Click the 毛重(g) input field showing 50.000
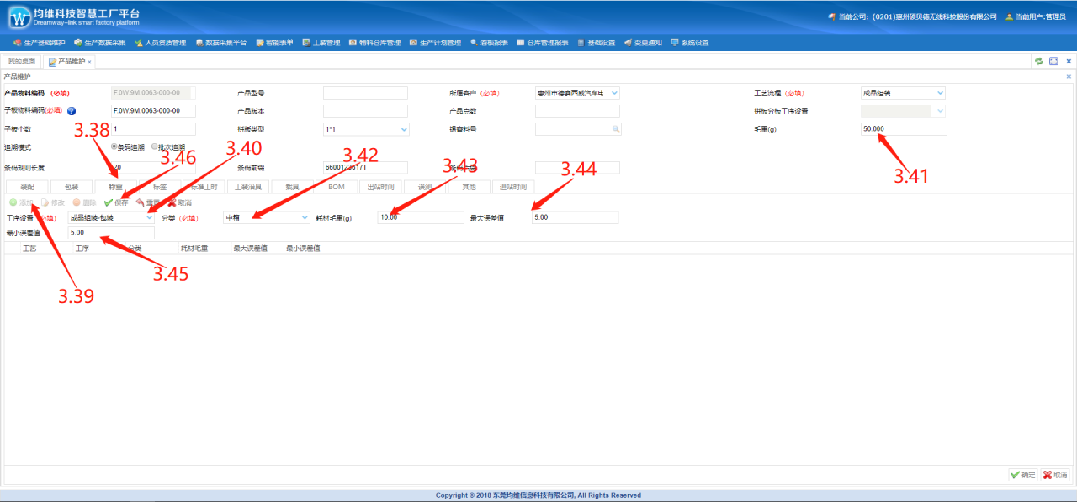This screenshot has height=502, width=1078. (x=902, y=129)
